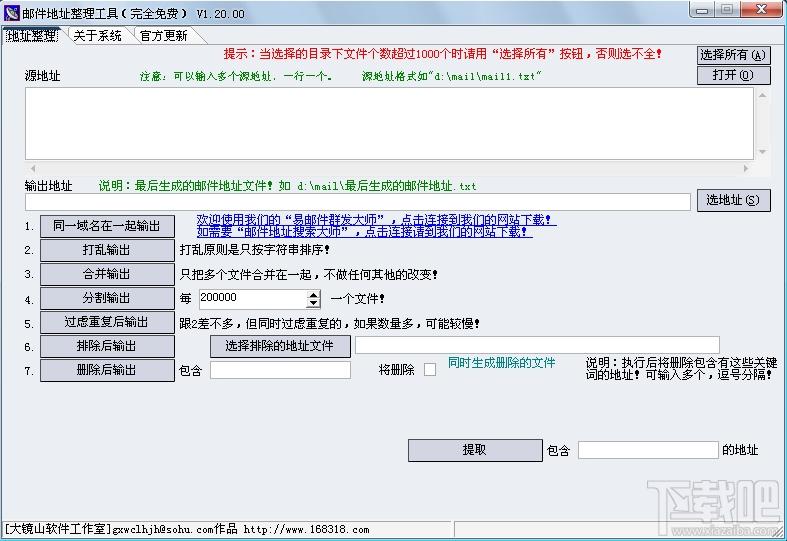Click the 合并输出 button
The width and height of the screenshot is (787, 541).
click(x=107, y=274)
